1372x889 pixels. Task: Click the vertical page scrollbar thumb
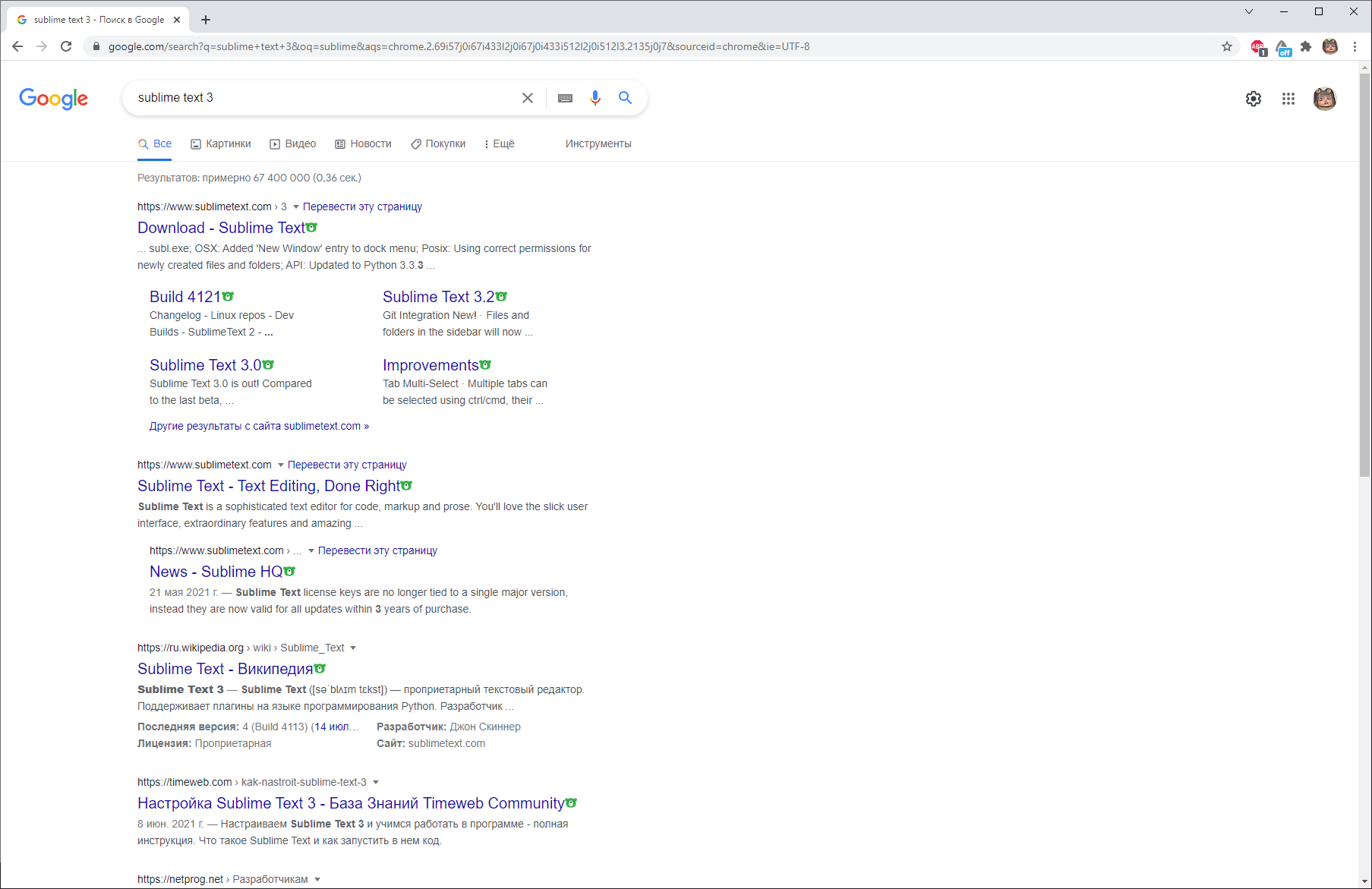(x=1364, y=273)
